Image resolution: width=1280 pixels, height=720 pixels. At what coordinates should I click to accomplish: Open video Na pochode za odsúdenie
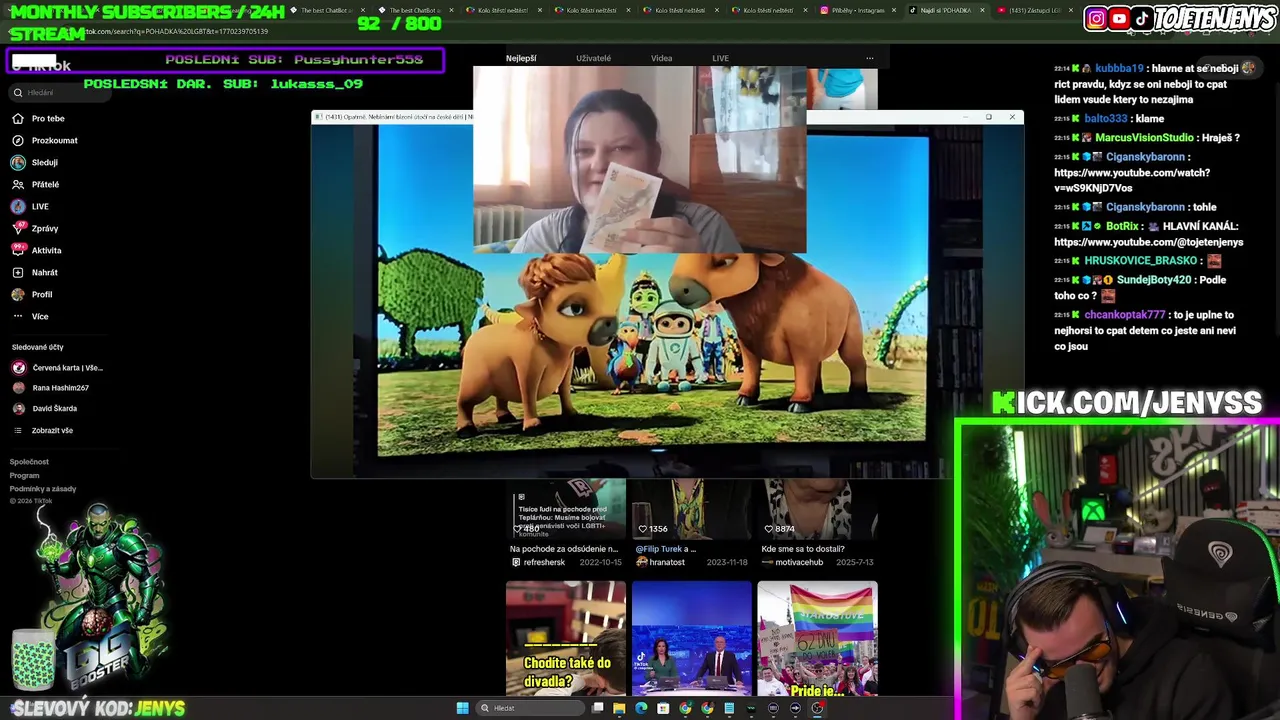564,549
